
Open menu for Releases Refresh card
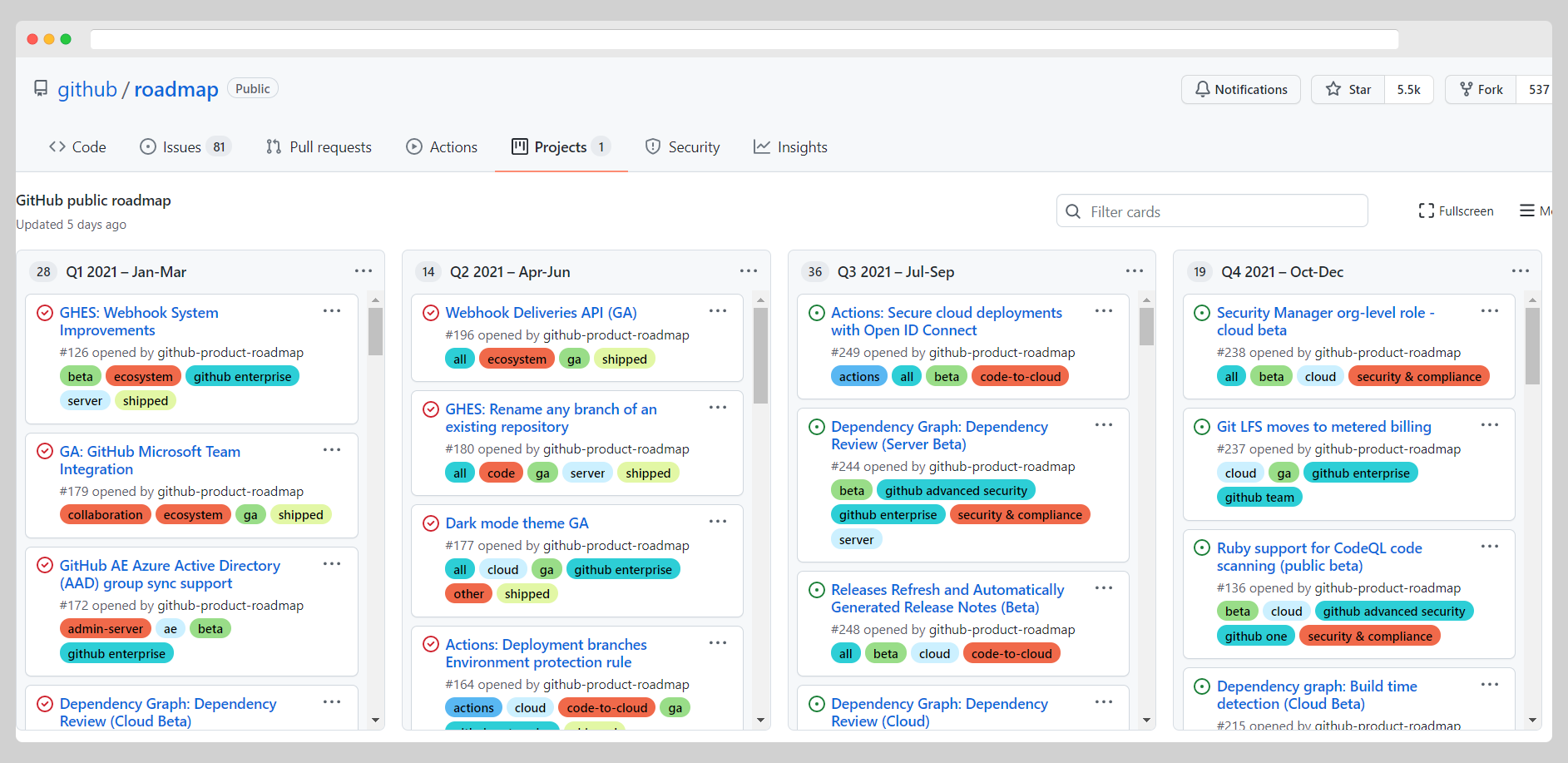[1104, 588]
